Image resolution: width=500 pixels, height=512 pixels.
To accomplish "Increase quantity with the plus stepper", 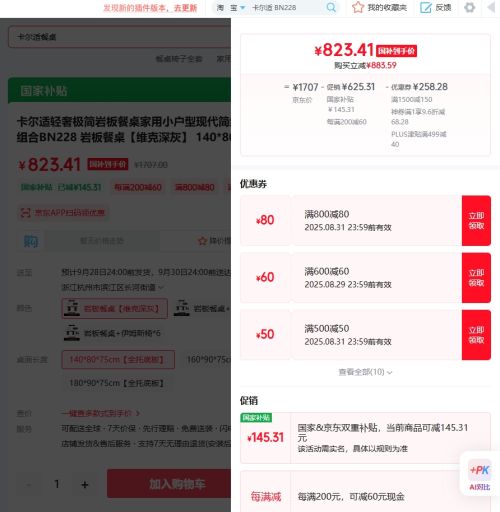I will point(85,484).
